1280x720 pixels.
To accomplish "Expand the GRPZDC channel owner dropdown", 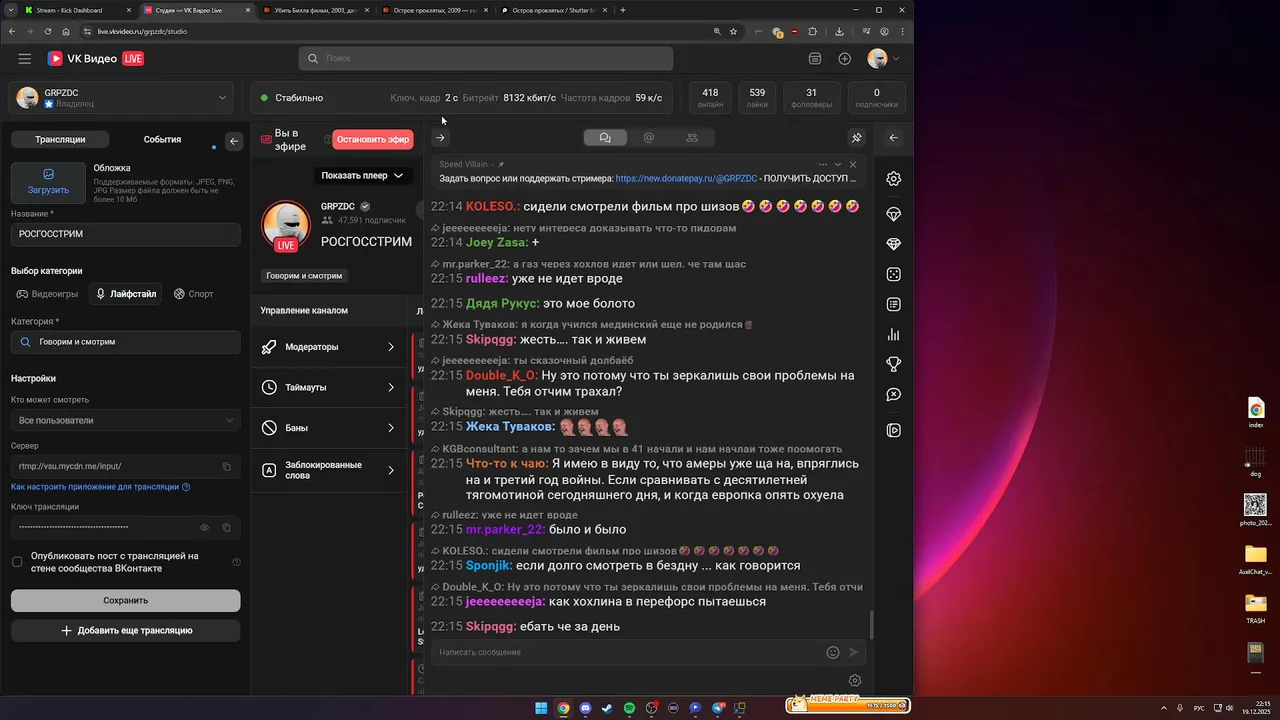I will click(x=222, y=98).
